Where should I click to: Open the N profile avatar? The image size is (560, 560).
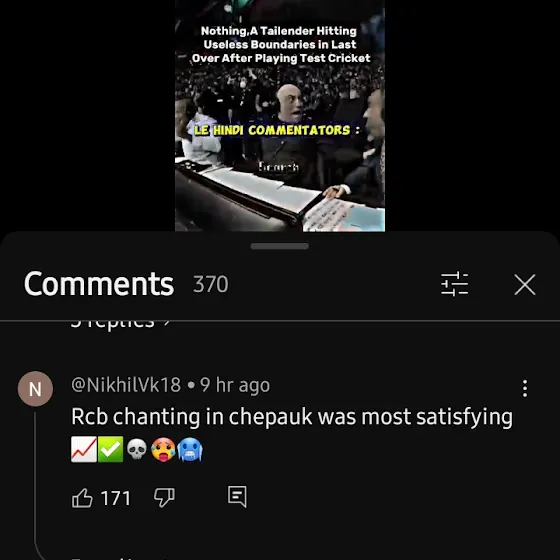pos(35,389)
